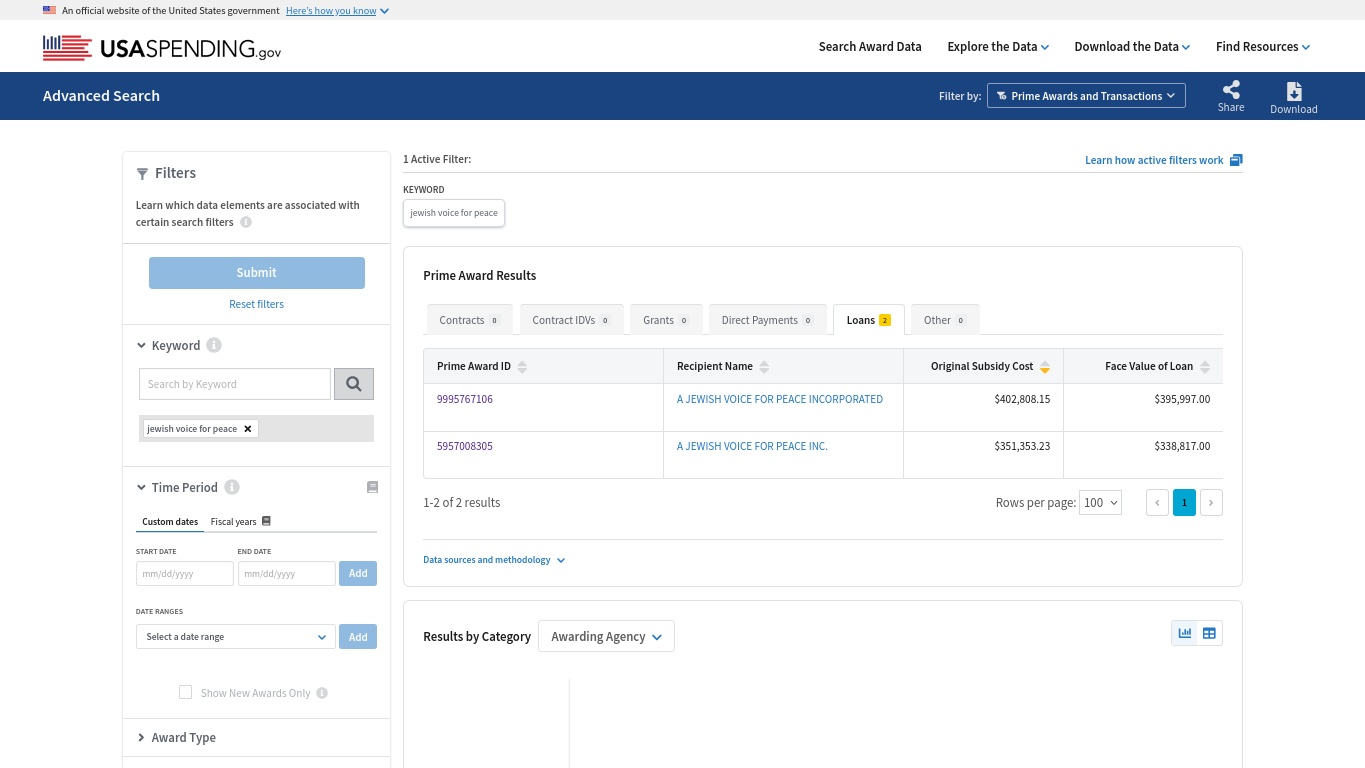Click Add button next to custom dates
This screenshot has width=1365, height=768.
coord(358,574)
